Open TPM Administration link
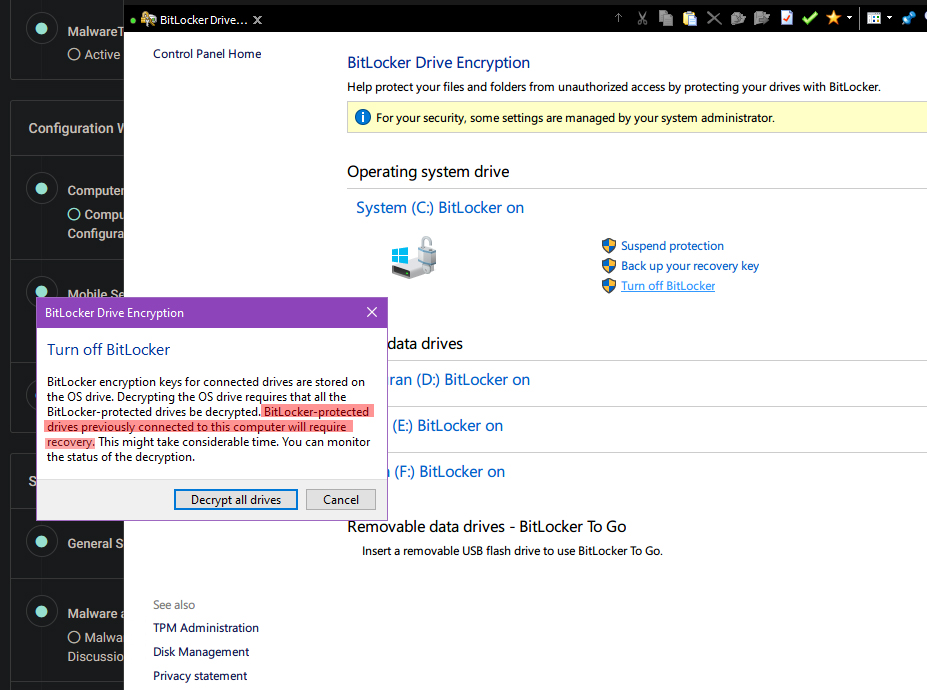927x690 pixels. click(x=206, y=628)
